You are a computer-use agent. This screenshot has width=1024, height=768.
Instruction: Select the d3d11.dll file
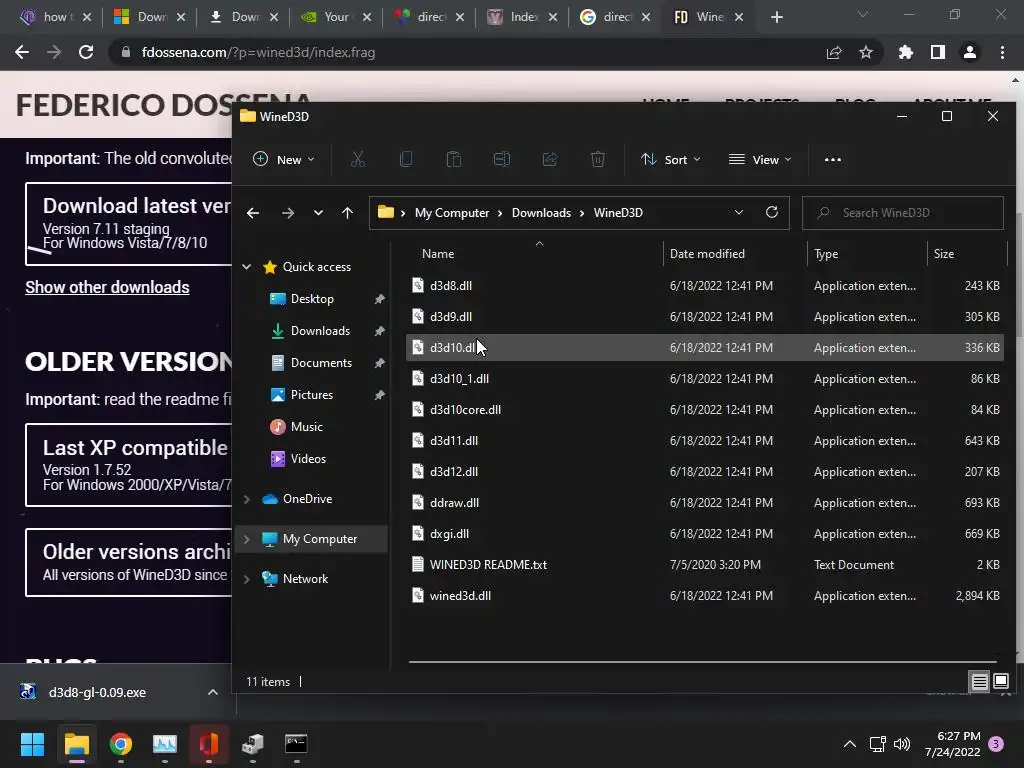(x=705, y=441)
